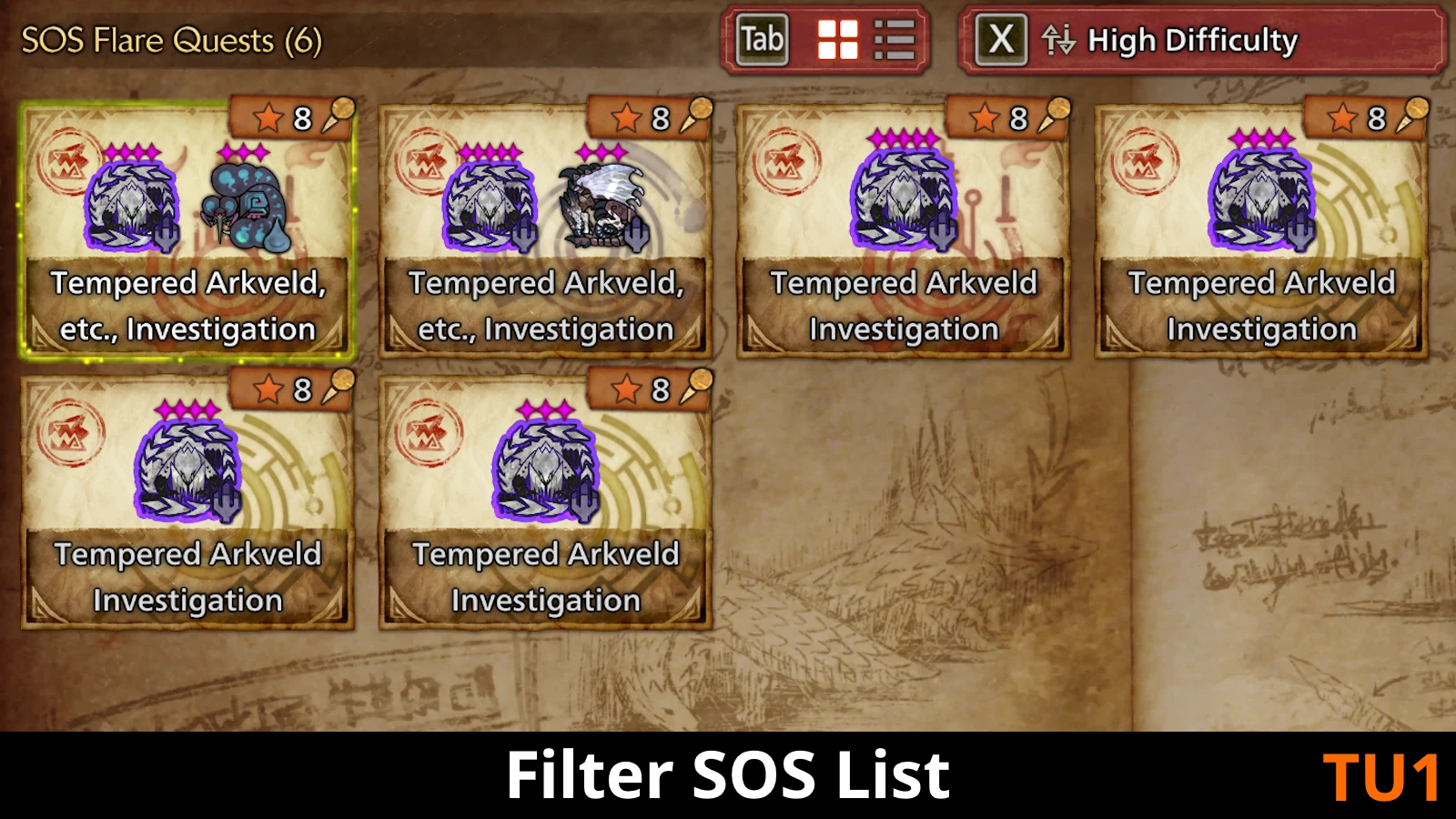
Task: Click the X key sort button
Action: click(1001, 39)
